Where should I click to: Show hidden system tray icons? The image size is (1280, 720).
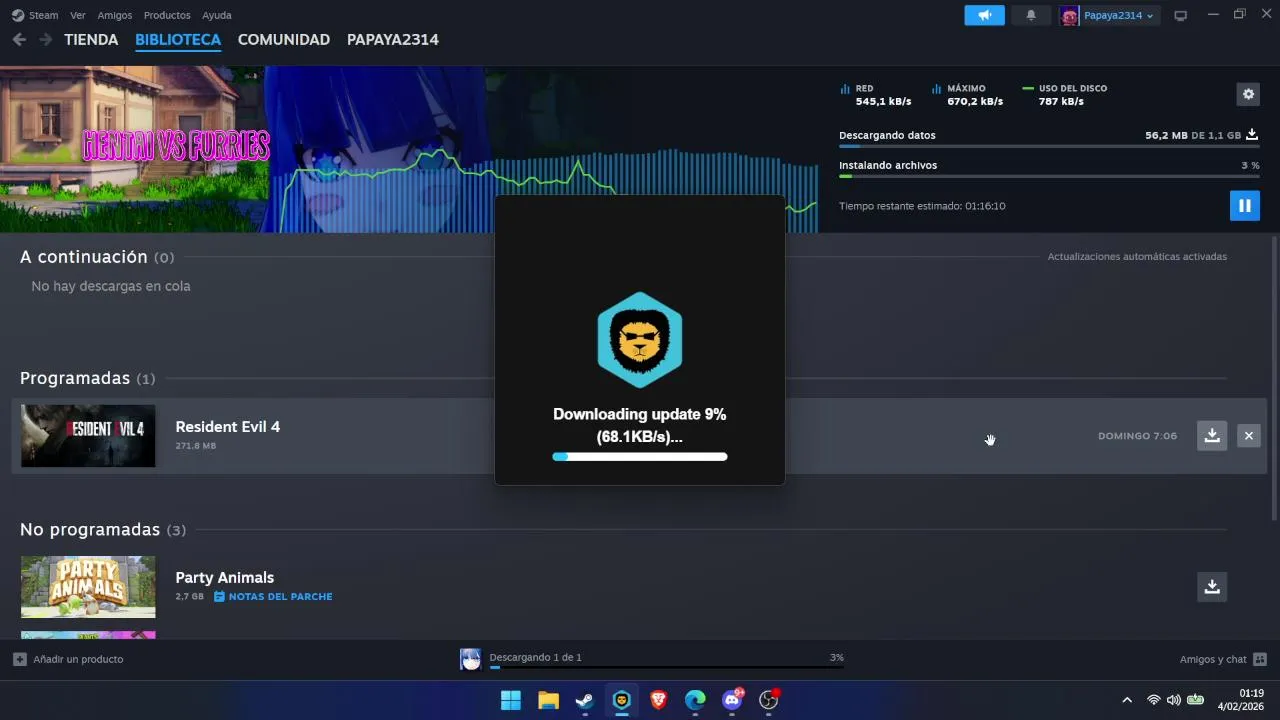pyautogui.click(x=1127, y=700)
